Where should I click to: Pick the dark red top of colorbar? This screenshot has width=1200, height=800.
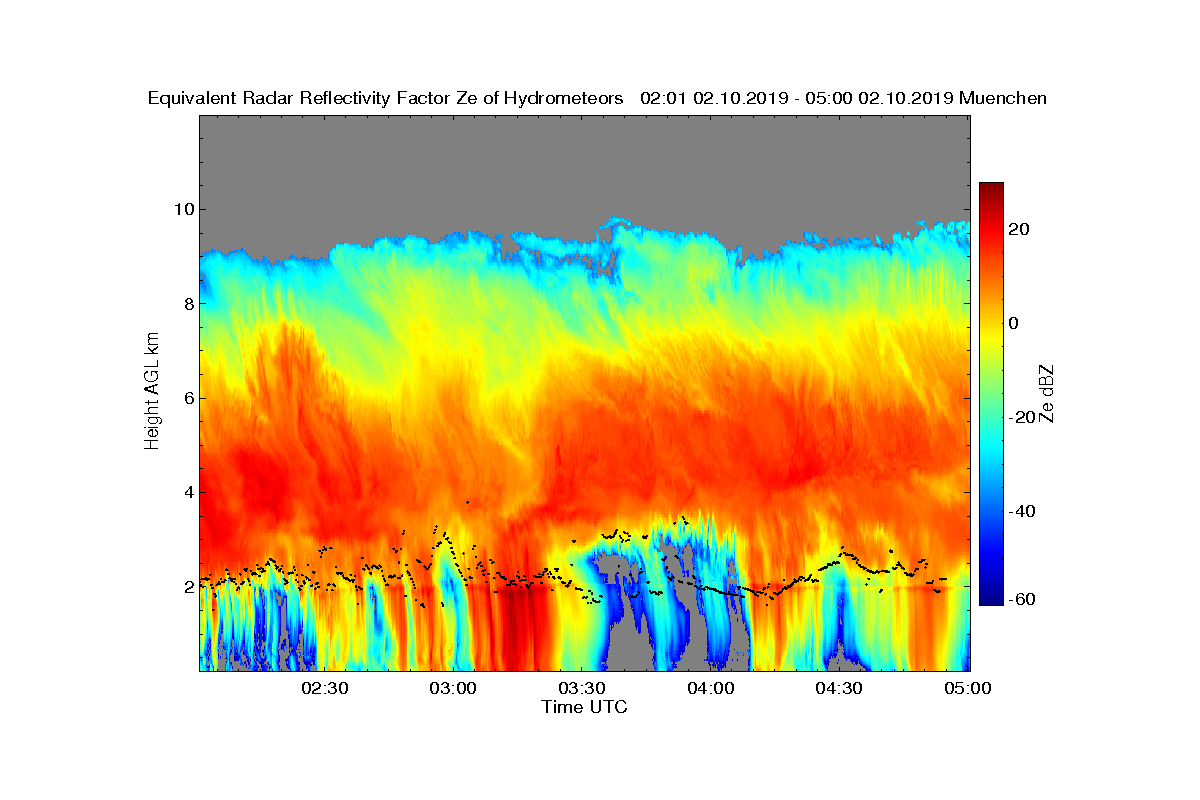click(991, 190)
